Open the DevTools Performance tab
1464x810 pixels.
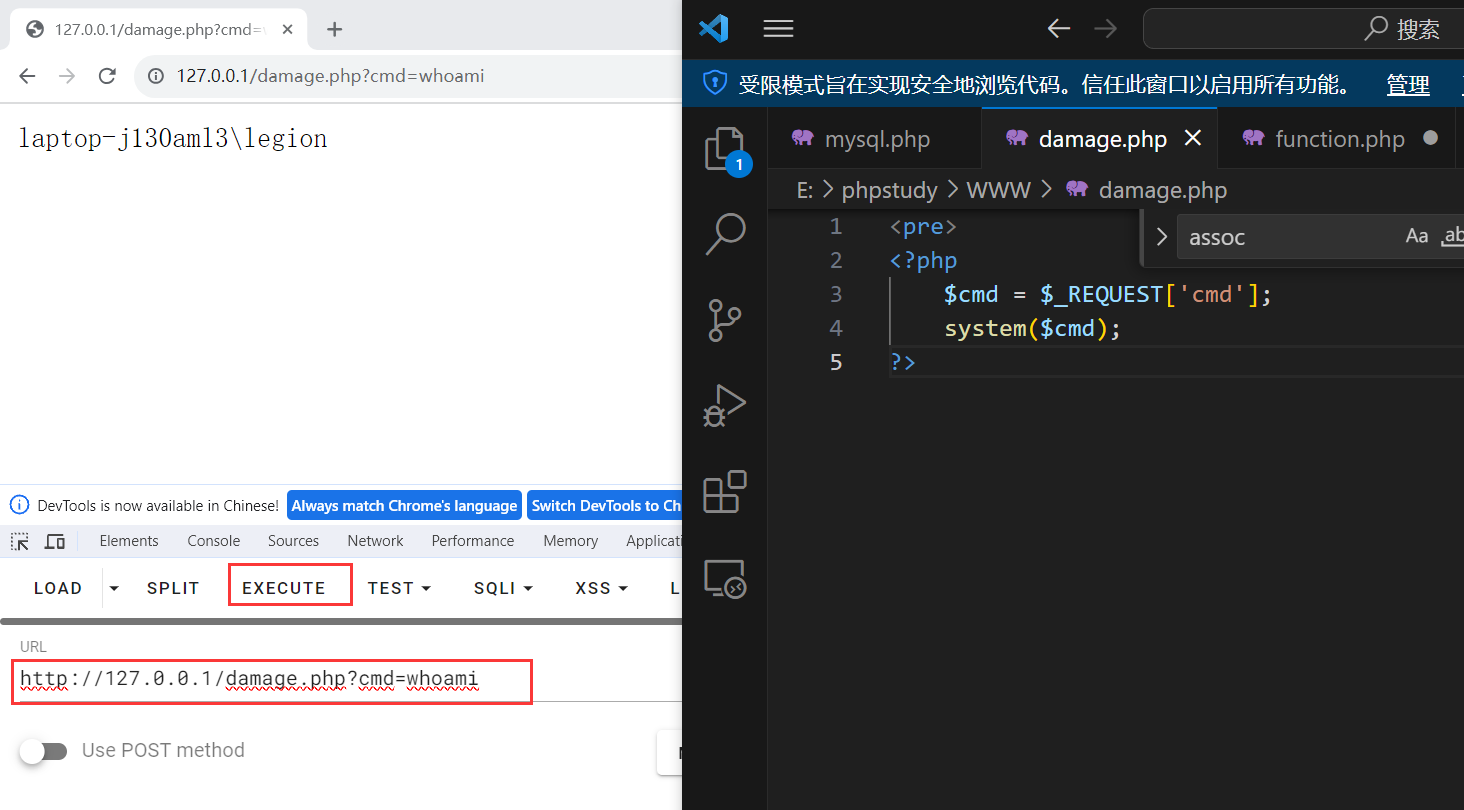pos(473,541)
